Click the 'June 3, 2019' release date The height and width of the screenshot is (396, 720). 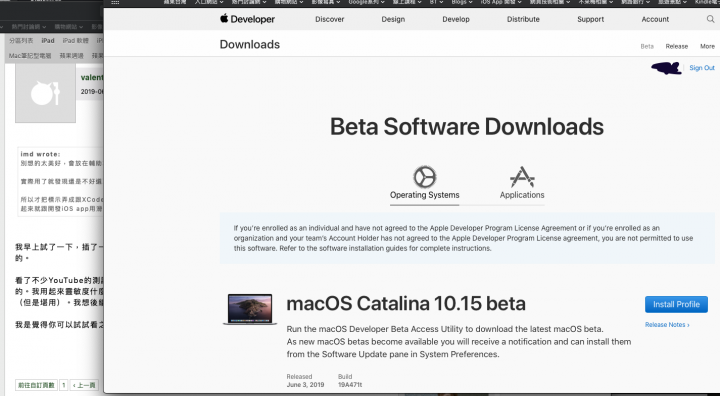coord(305,385)
